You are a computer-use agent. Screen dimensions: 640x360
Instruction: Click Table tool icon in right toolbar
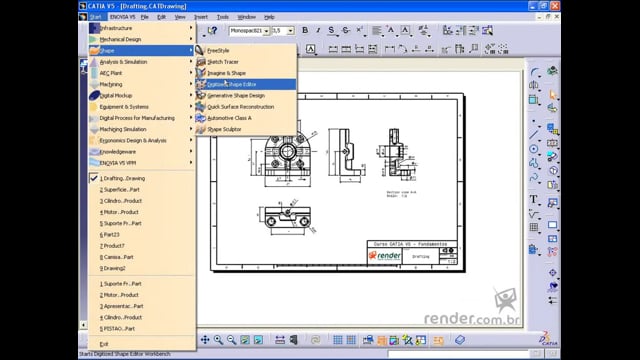point(533,227)
